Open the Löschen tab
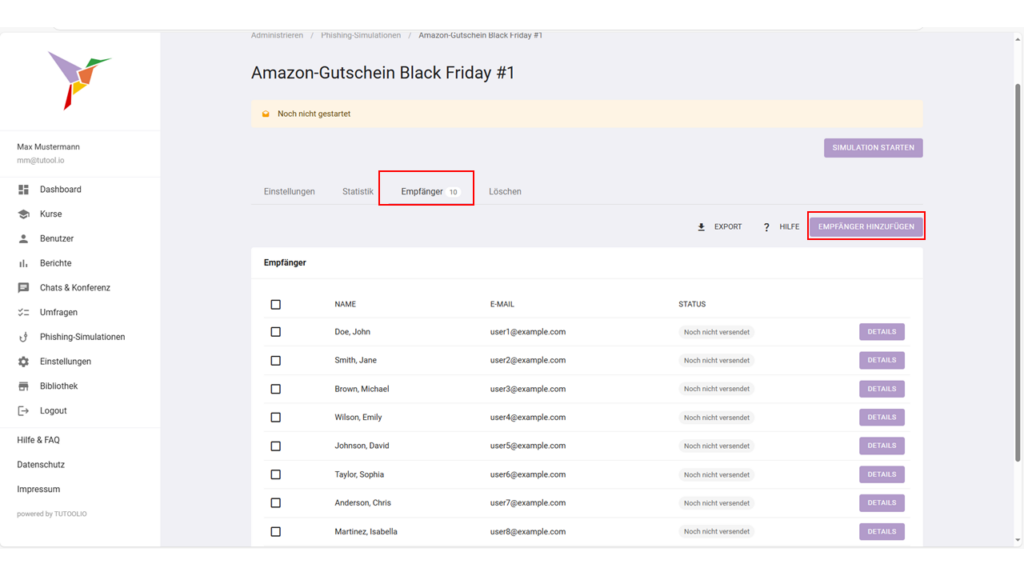The image size is (1024, 576). click(x=505, y=191)
